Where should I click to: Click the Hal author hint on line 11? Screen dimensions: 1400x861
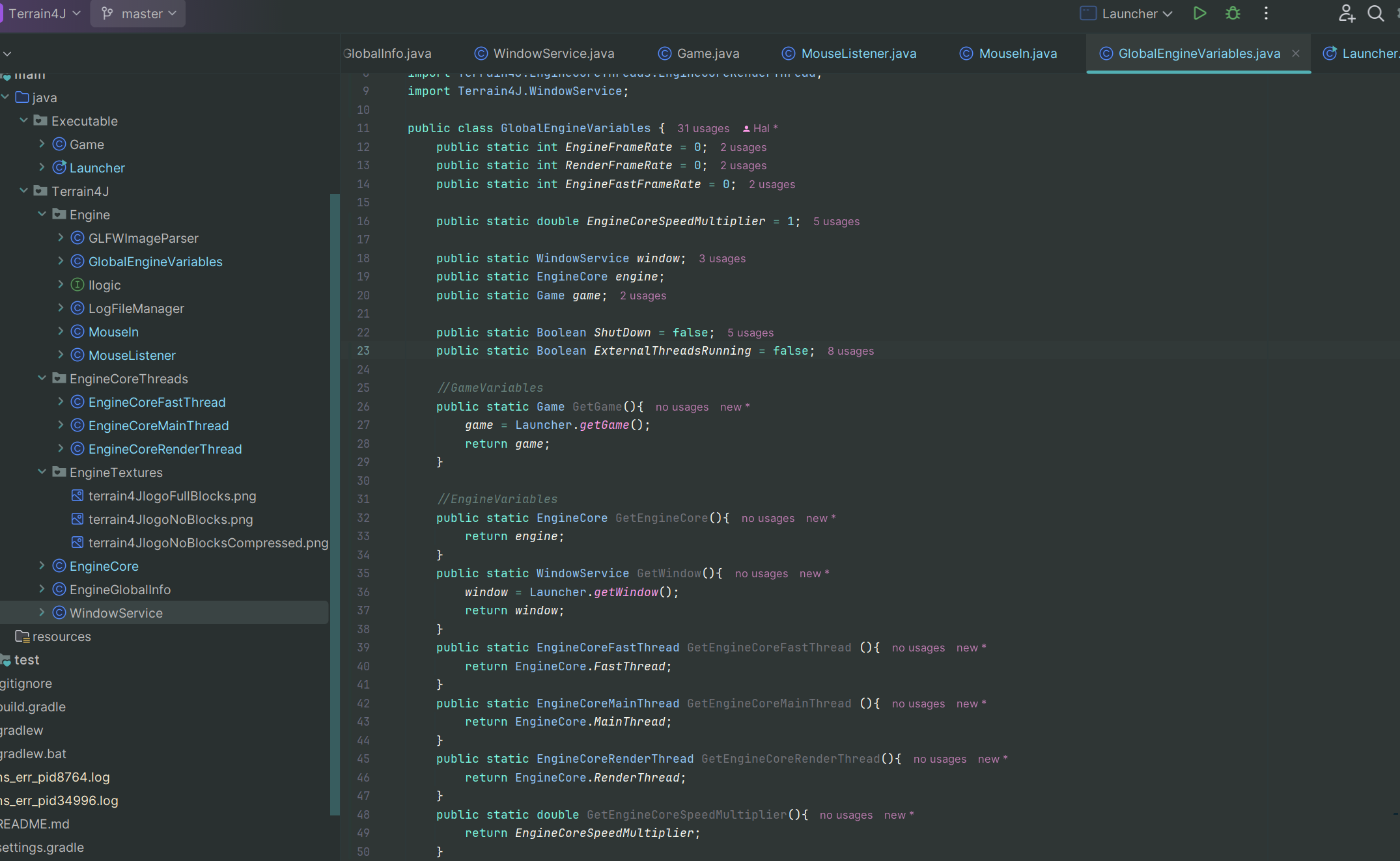coord(760,129)
